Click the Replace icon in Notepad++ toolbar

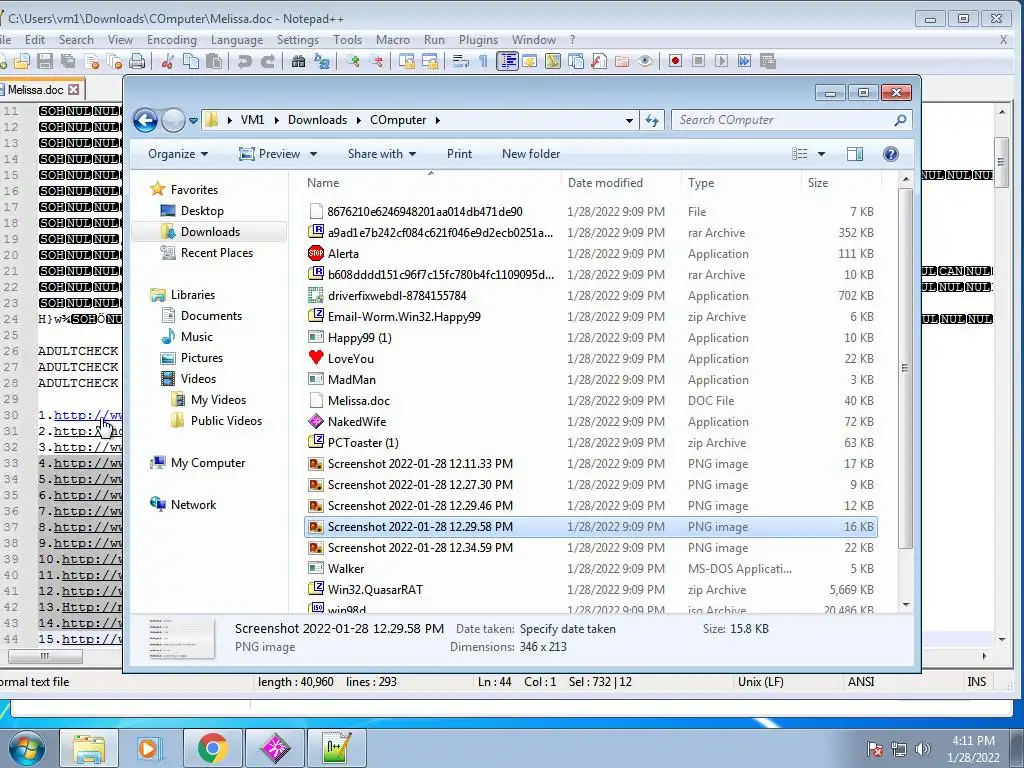point(322,61)
